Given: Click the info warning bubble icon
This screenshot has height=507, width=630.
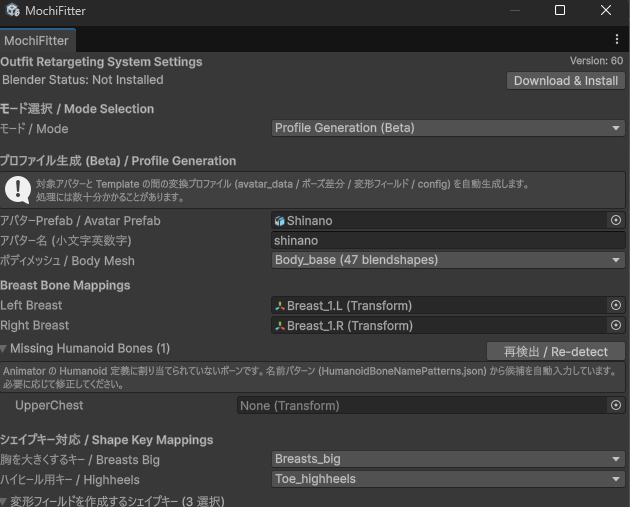Looking at the screenshot, I should pos(18,190).
